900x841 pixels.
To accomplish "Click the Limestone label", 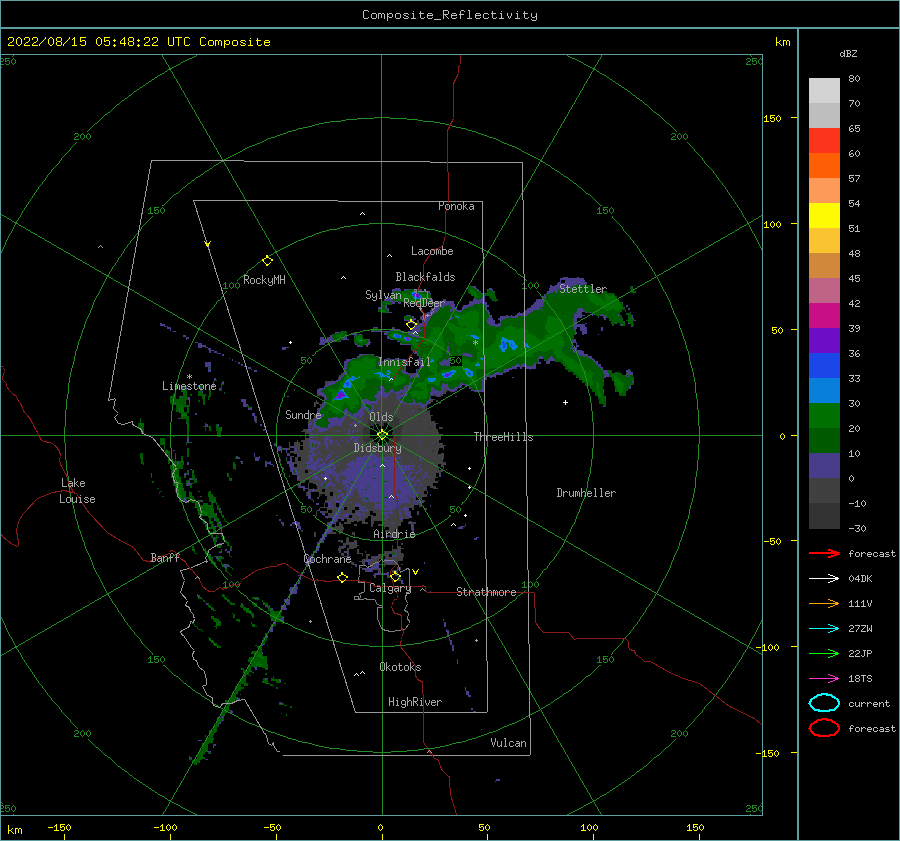I will click(189, 386).
